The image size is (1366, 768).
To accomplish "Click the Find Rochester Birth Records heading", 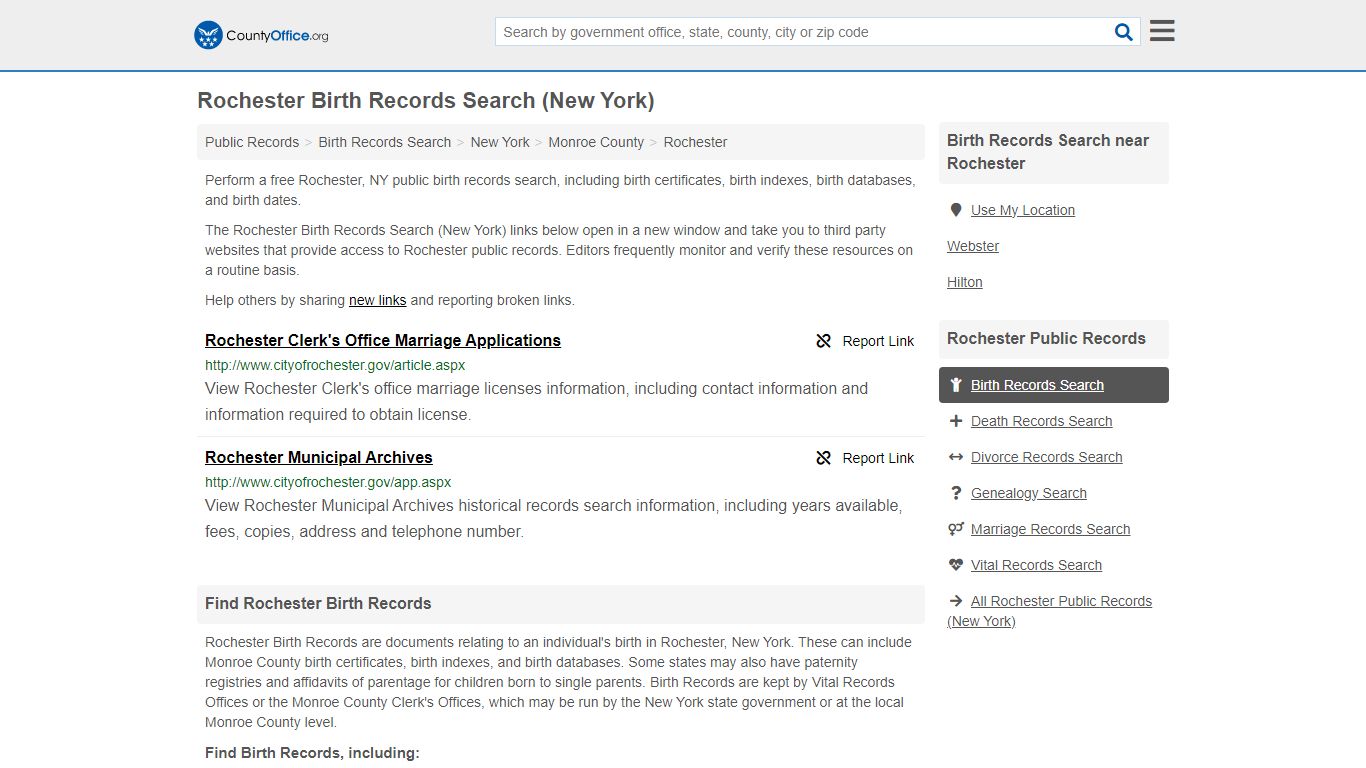I will [318, 604].
